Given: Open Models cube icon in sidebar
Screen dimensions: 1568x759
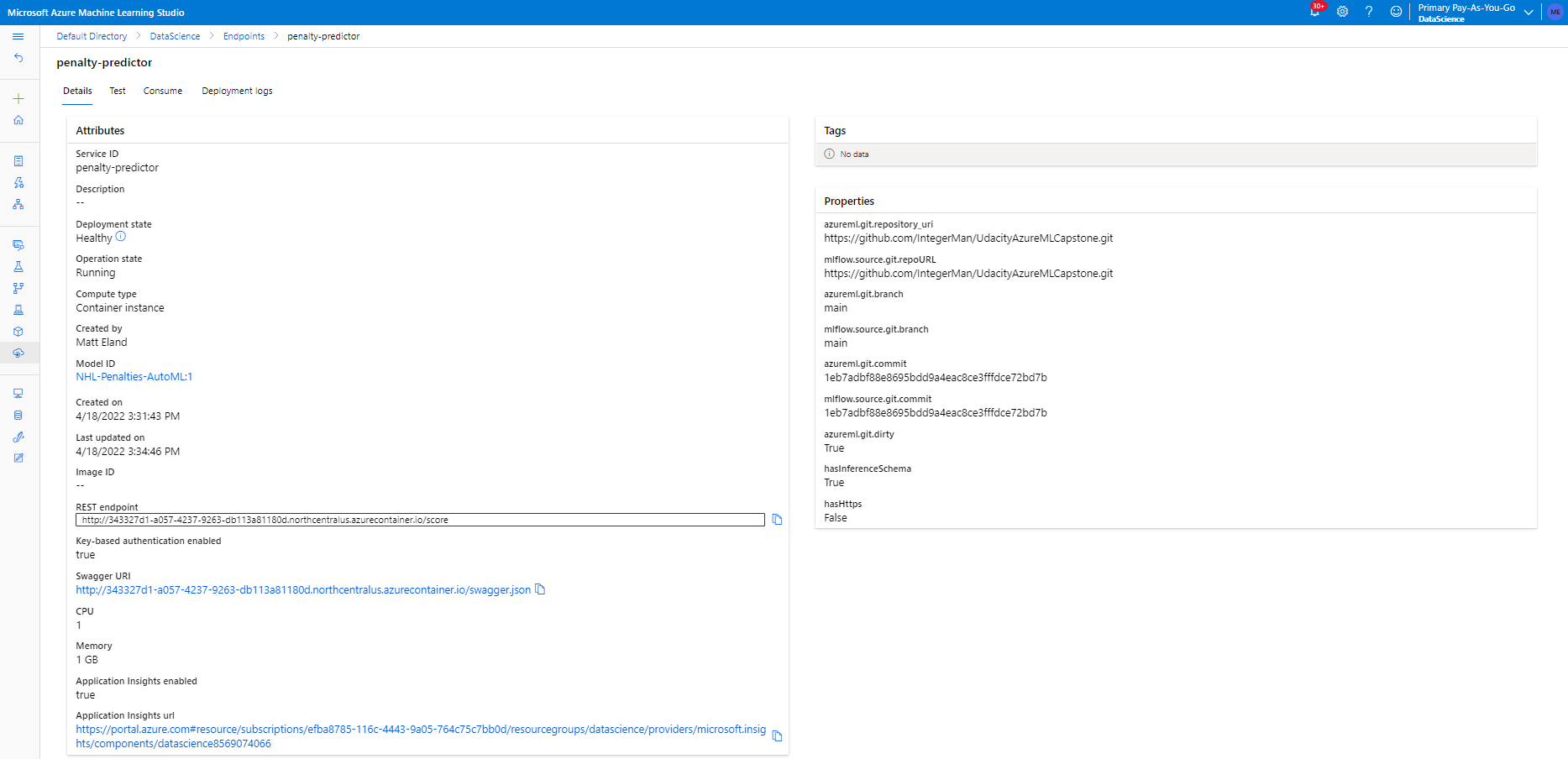Looking at the screenshot, I should tap(18, 332).
